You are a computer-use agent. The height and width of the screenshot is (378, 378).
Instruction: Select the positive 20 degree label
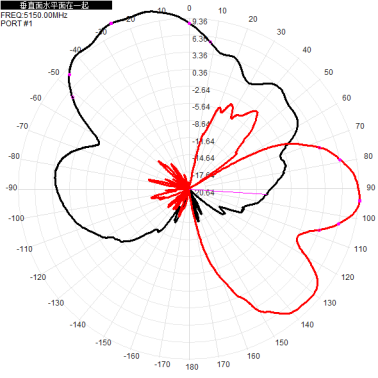pos(253,19)
